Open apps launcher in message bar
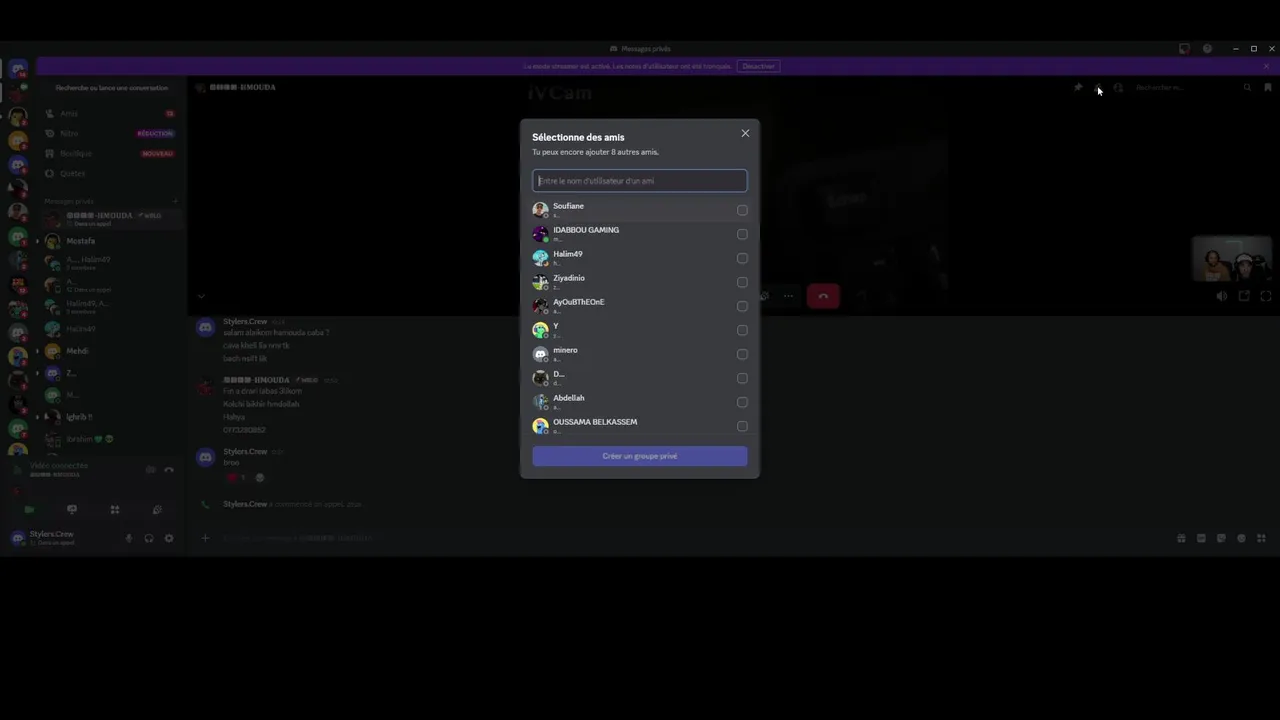 (1261, 538)
